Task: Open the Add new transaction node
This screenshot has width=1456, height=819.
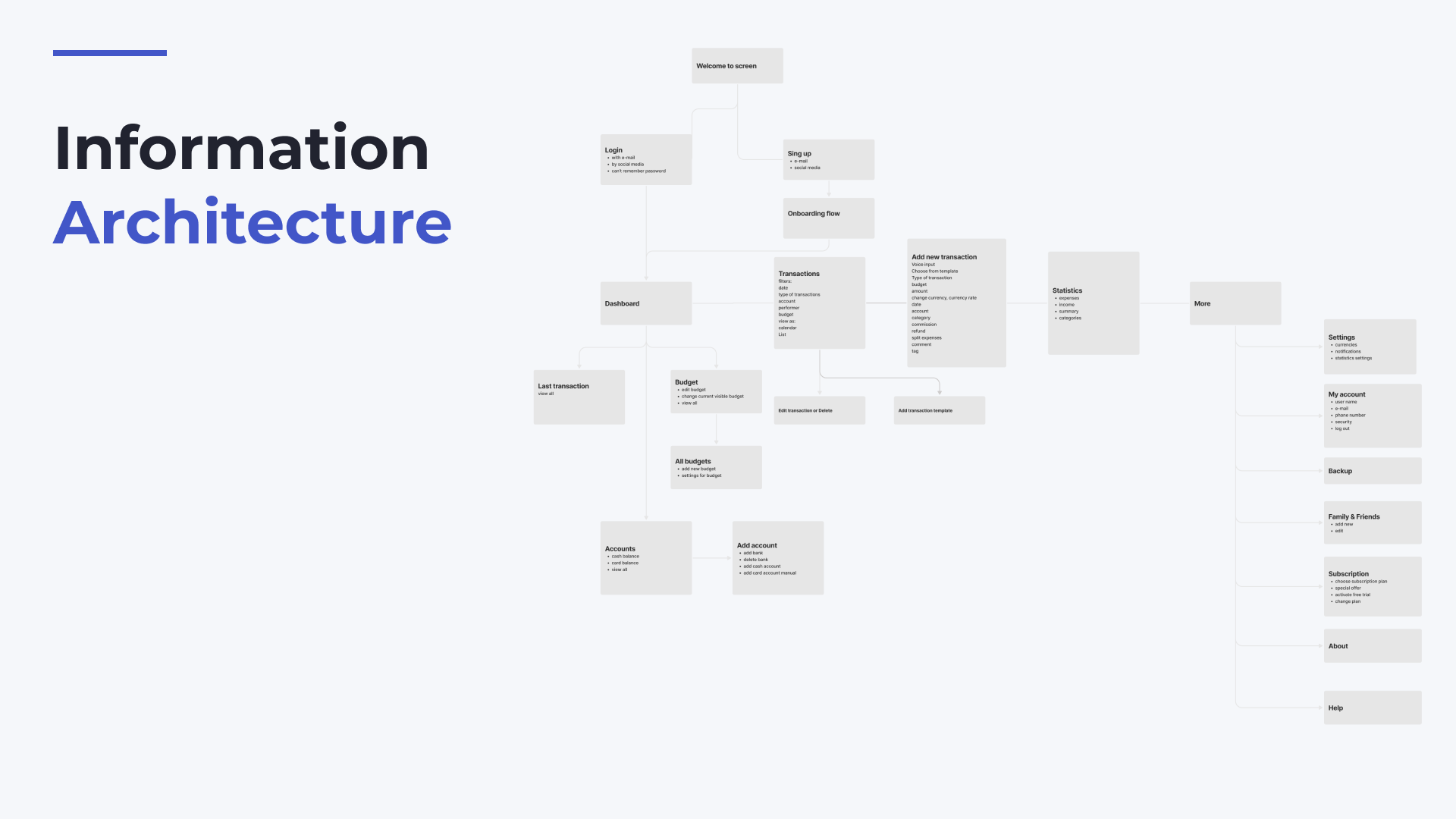Action: point(944,257)
